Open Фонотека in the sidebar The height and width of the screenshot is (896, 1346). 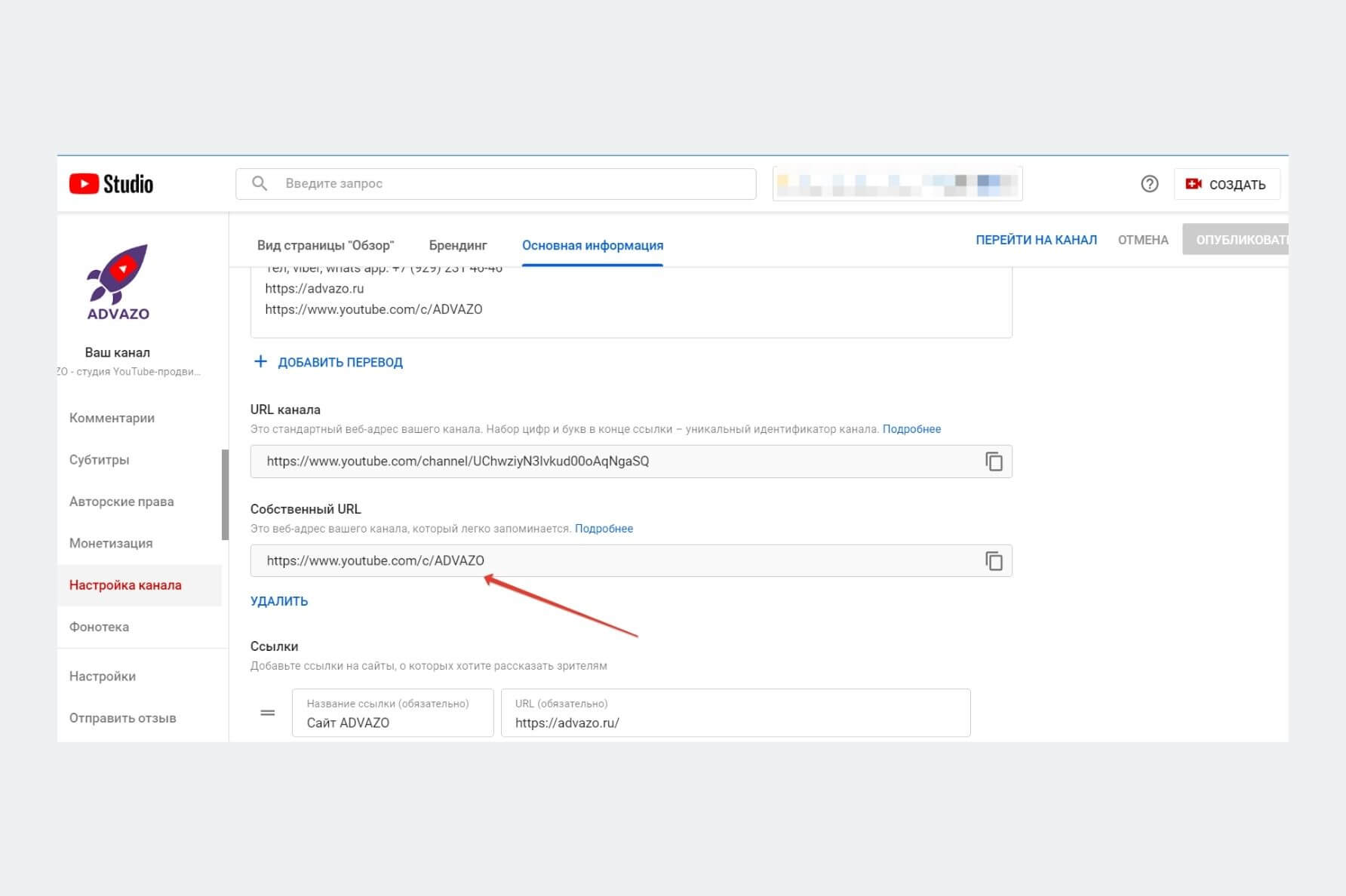click(99, 627)
